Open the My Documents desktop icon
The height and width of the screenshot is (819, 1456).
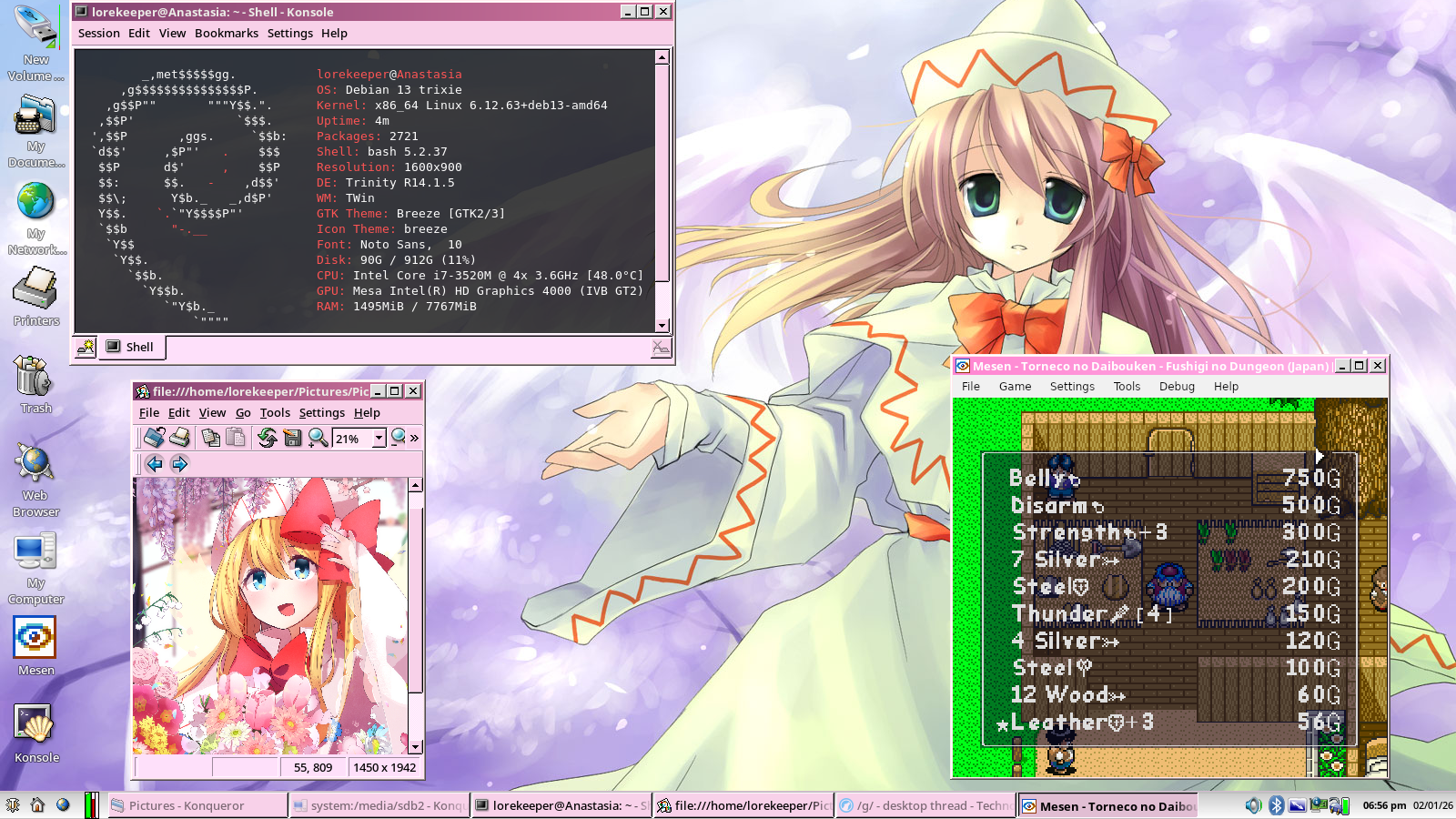point(35,132)
